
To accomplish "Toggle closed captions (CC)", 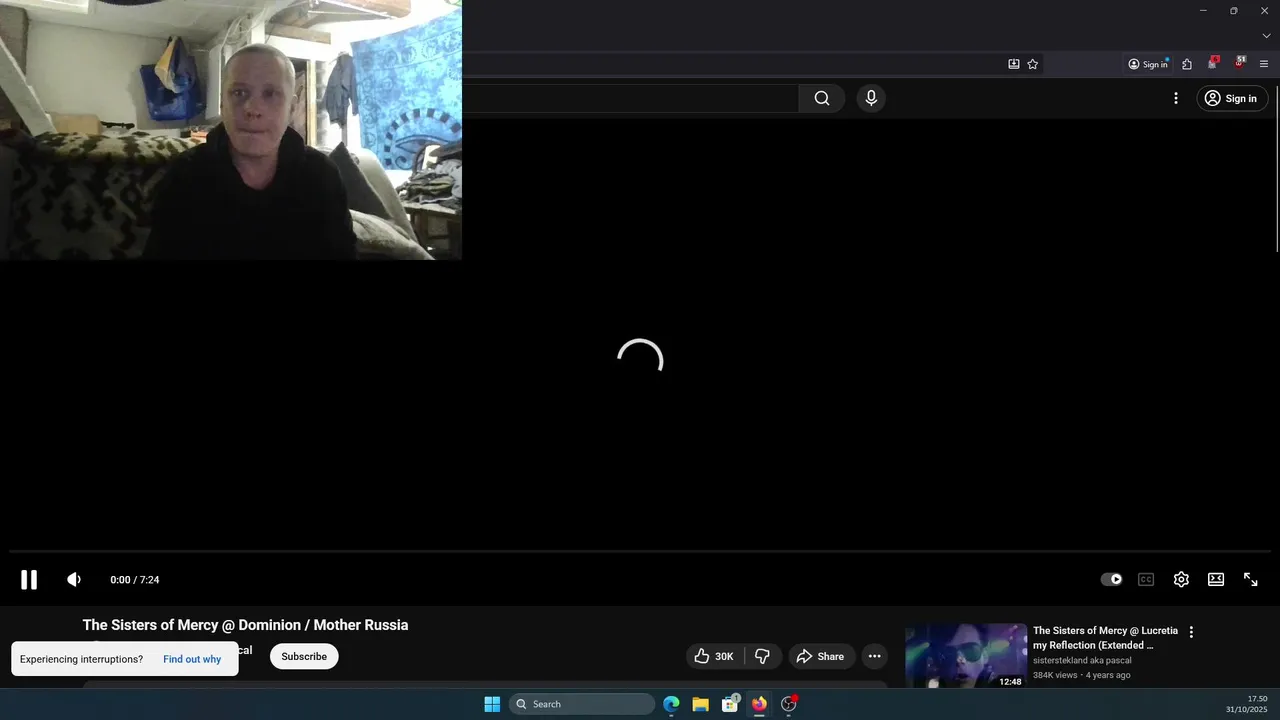I will (1146, 580).
